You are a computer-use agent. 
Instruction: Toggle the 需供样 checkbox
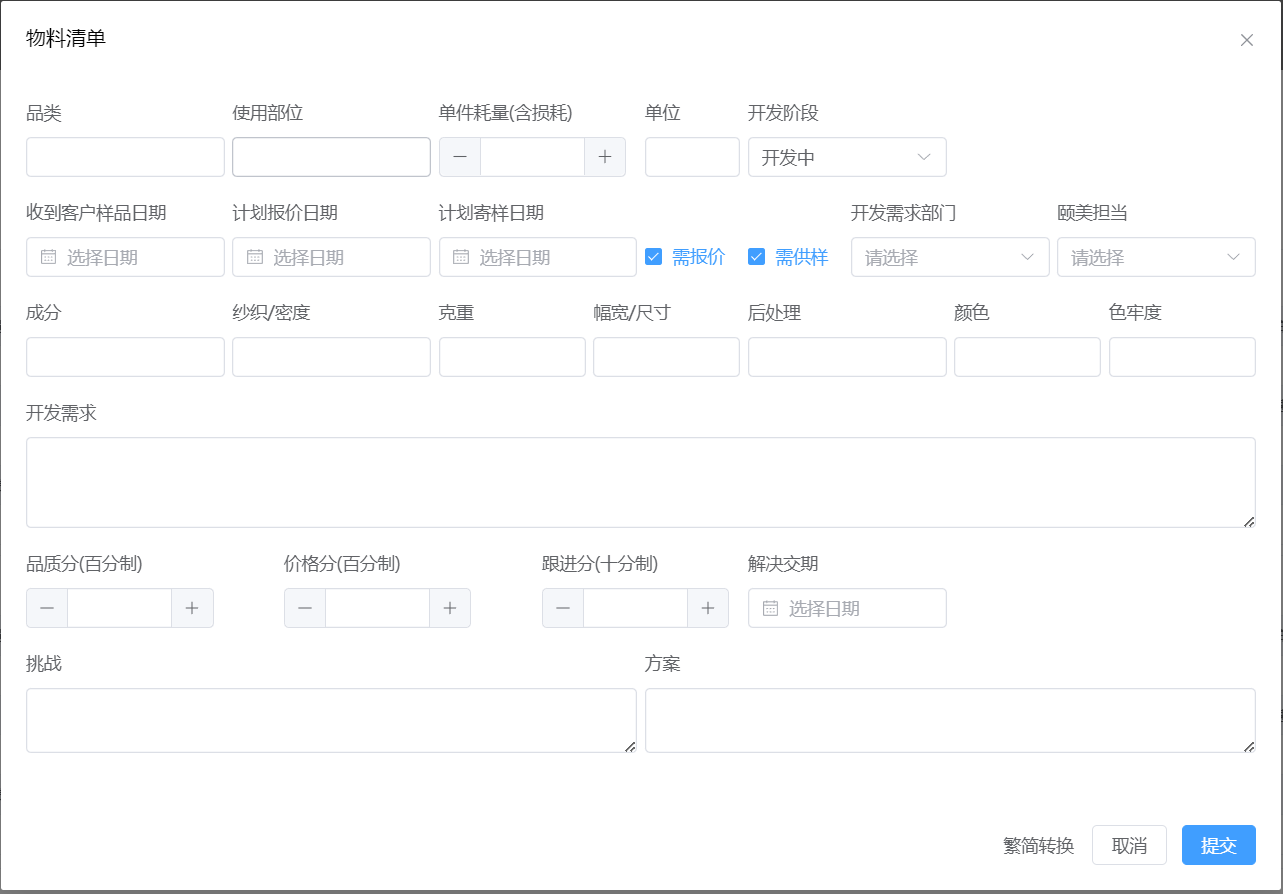(757, 257)
